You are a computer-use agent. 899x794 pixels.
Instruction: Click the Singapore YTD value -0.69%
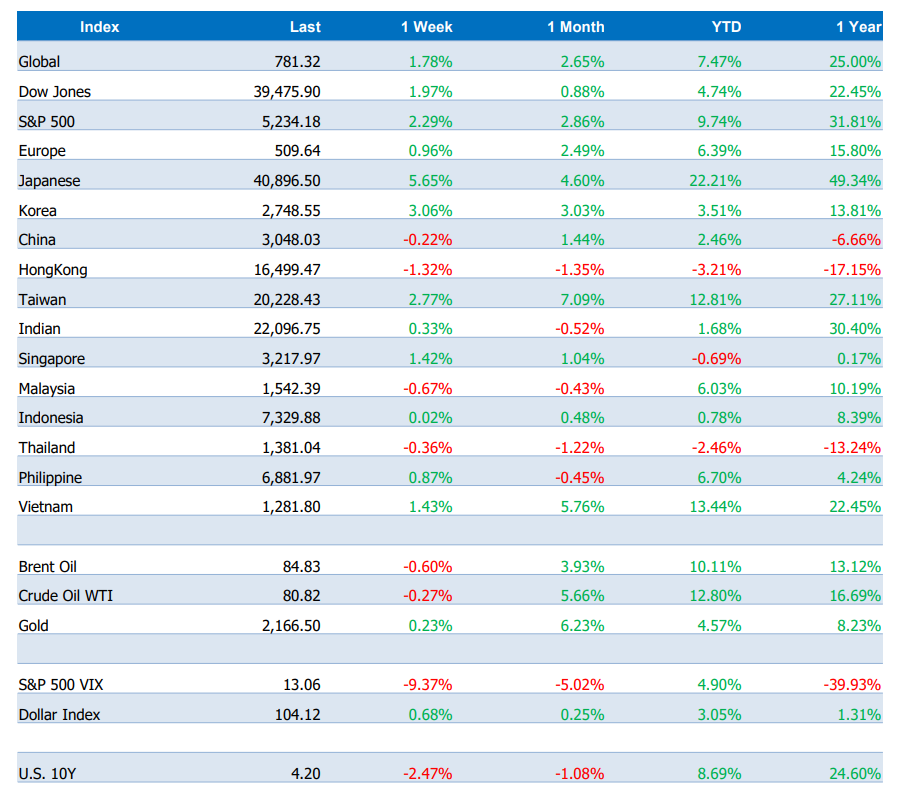pyautogui.click(x=719, y=359)
